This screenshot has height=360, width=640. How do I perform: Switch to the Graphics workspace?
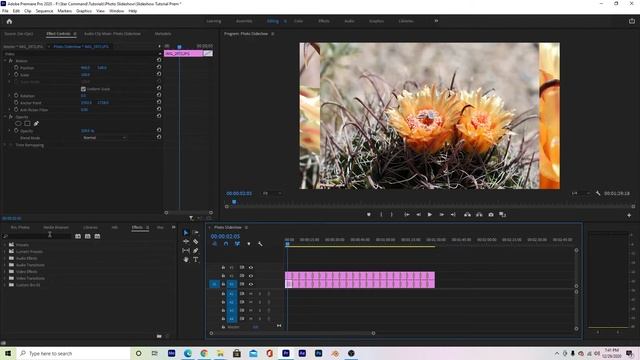pyautogui.click(x=376, y=21)
